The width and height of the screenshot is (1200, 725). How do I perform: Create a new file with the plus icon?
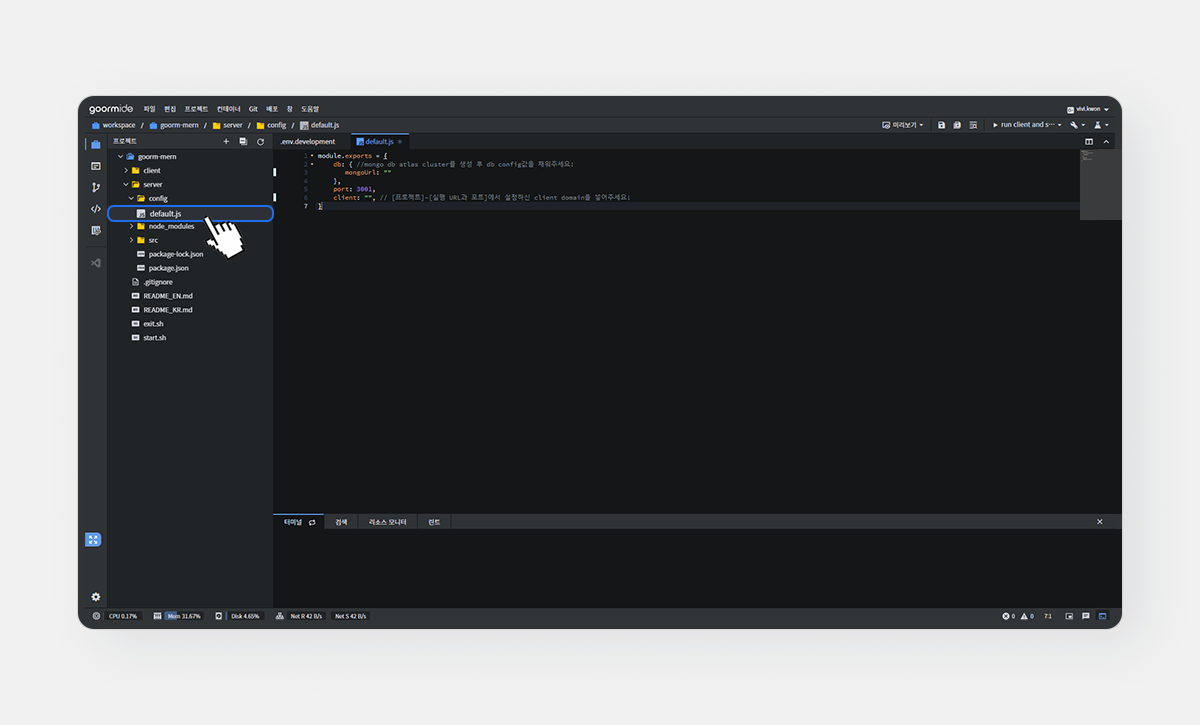[226, 142]
